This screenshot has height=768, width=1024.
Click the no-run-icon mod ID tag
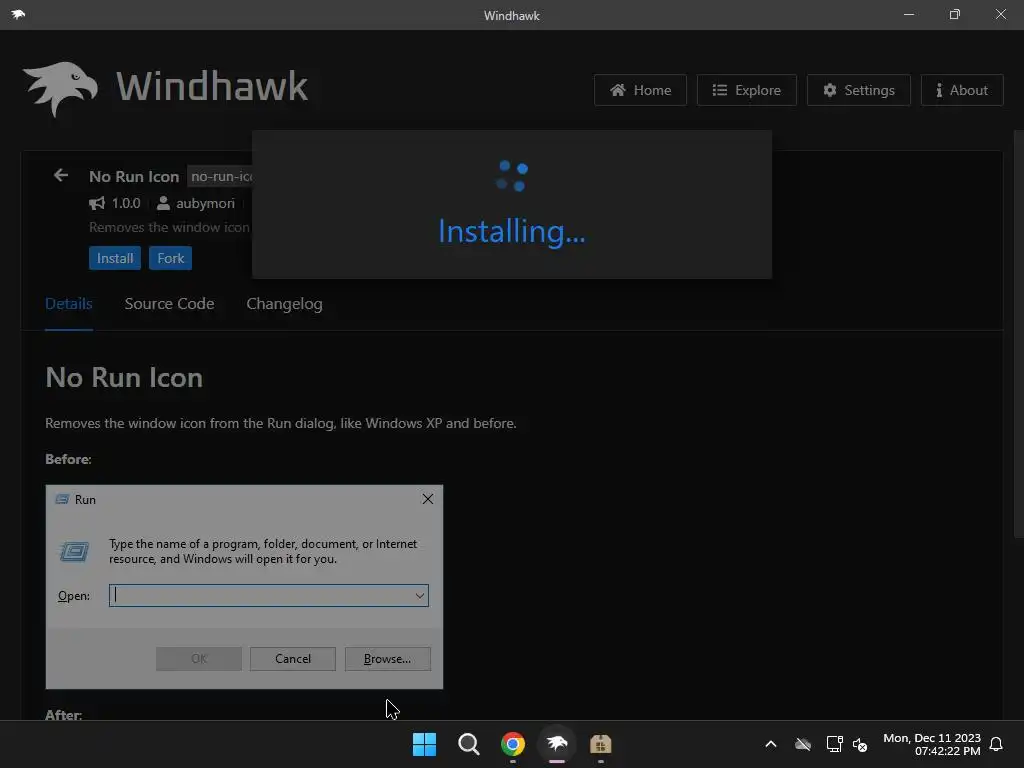tap(221, 176)
